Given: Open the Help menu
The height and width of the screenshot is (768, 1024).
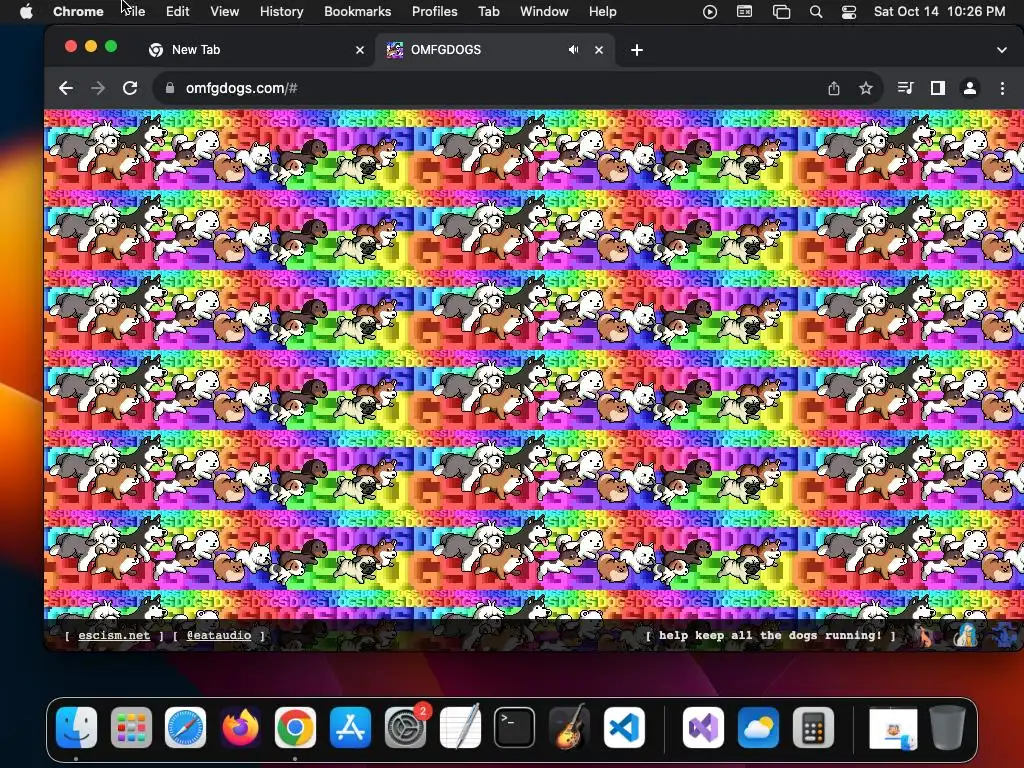Looking at the screenshot, I should (602, 11).
